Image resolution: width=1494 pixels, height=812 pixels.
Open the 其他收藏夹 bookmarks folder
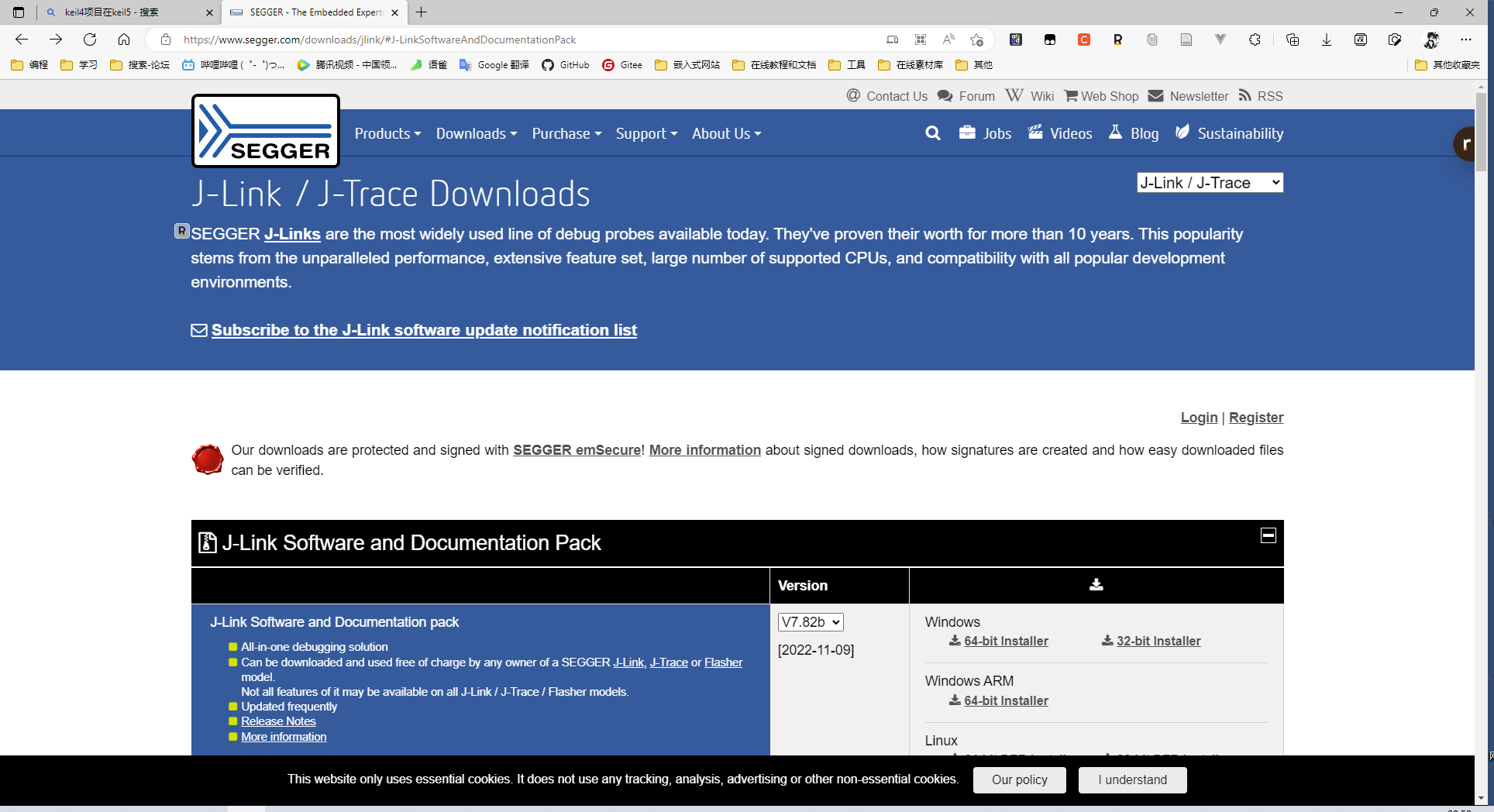[1448, 65]
